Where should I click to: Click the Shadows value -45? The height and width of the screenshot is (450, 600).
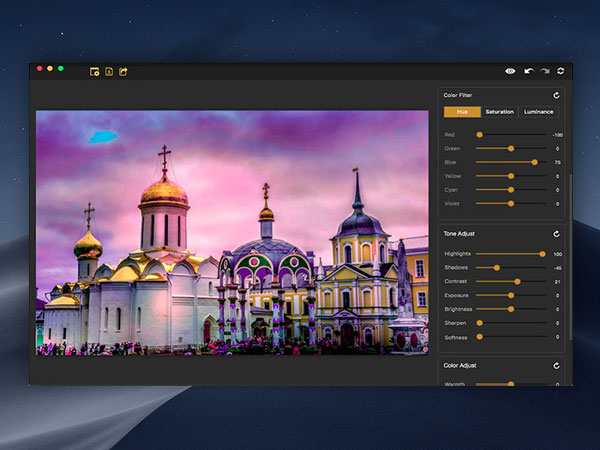558,268
